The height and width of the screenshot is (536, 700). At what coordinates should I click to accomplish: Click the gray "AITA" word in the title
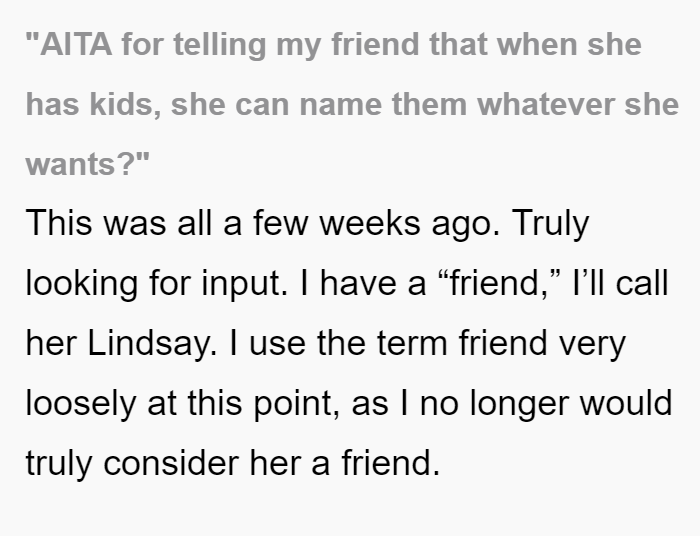pyautogui.click(x=76, y=44)
